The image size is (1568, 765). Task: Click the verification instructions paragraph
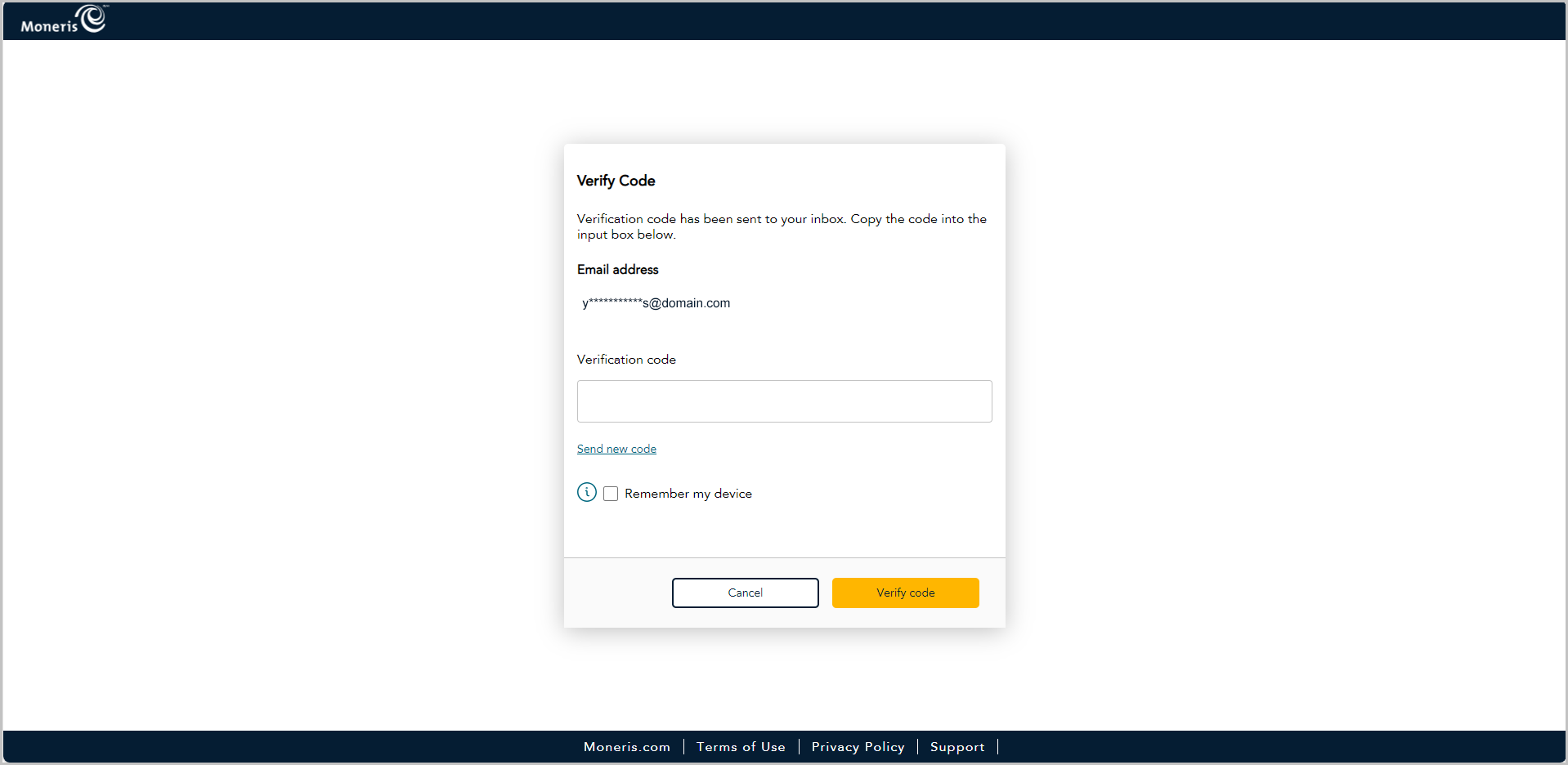(x=782, y=226)
